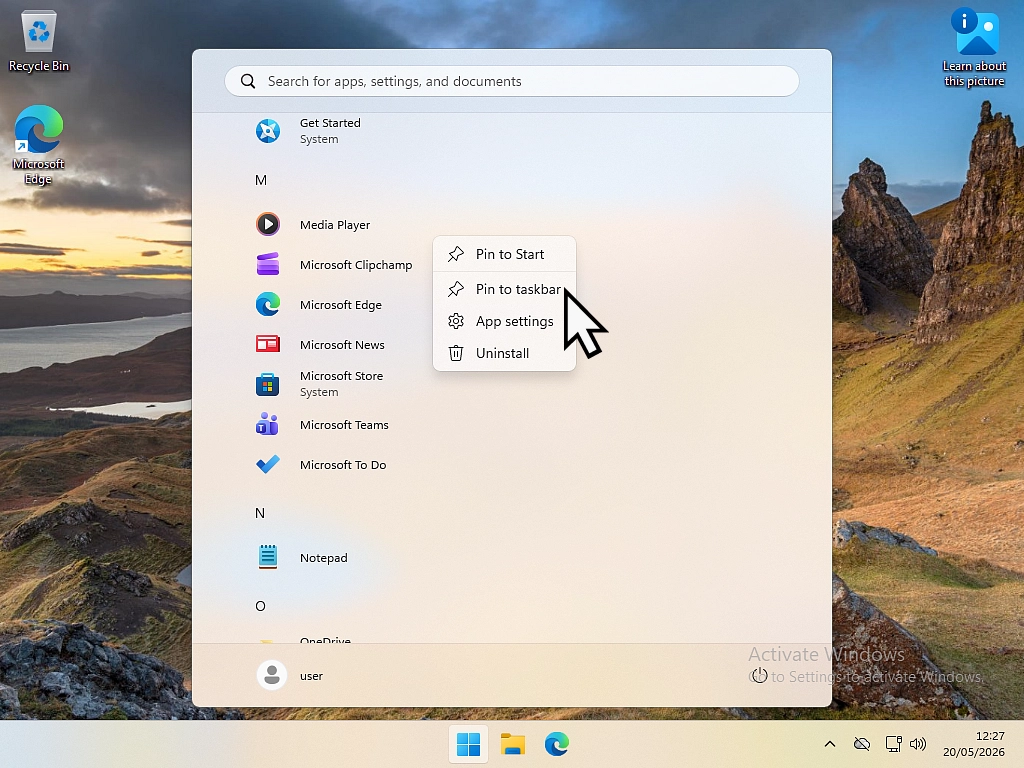This screenshot has height=768, width=1024.
Task: Click the network tray icon
Action: 893,744
